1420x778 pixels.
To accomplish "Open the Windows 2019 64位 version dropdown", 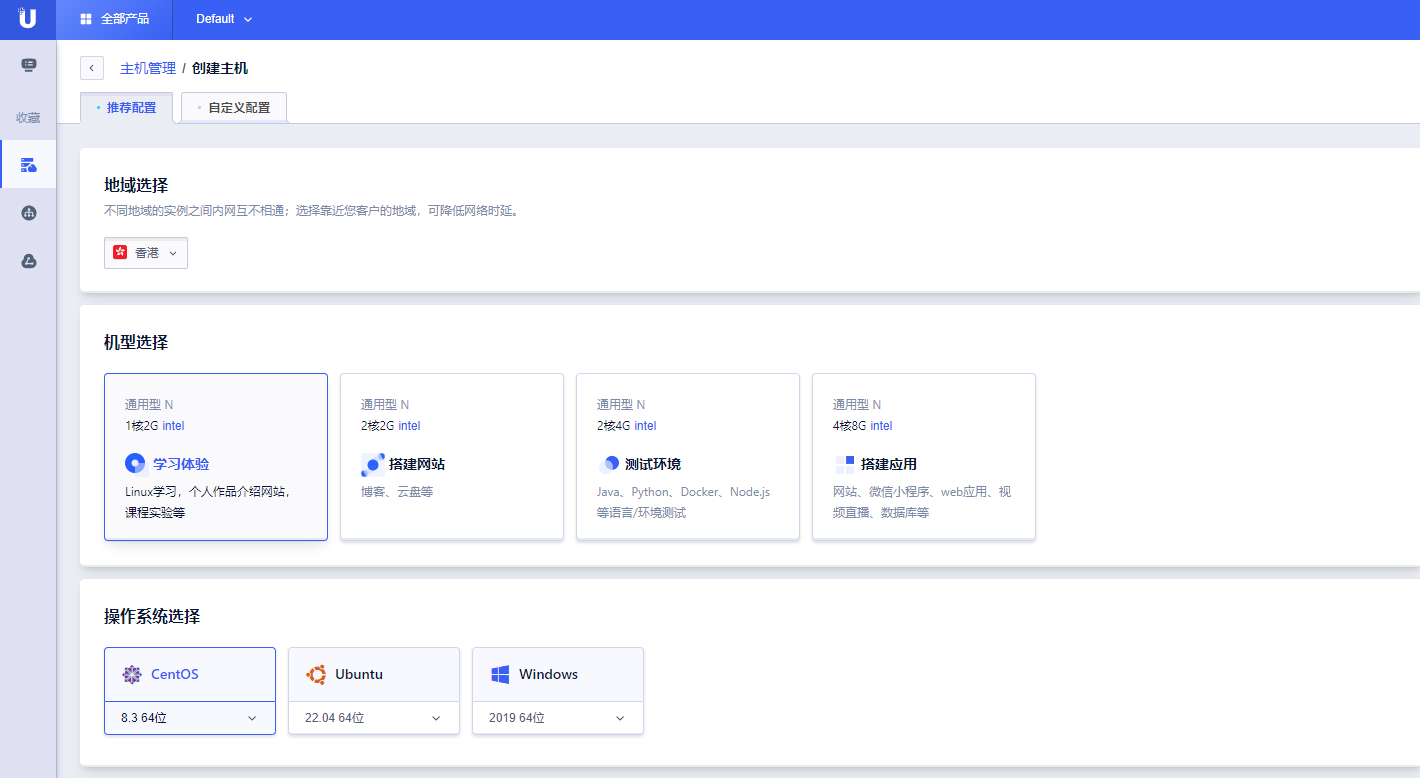I will tap(557, 717).
